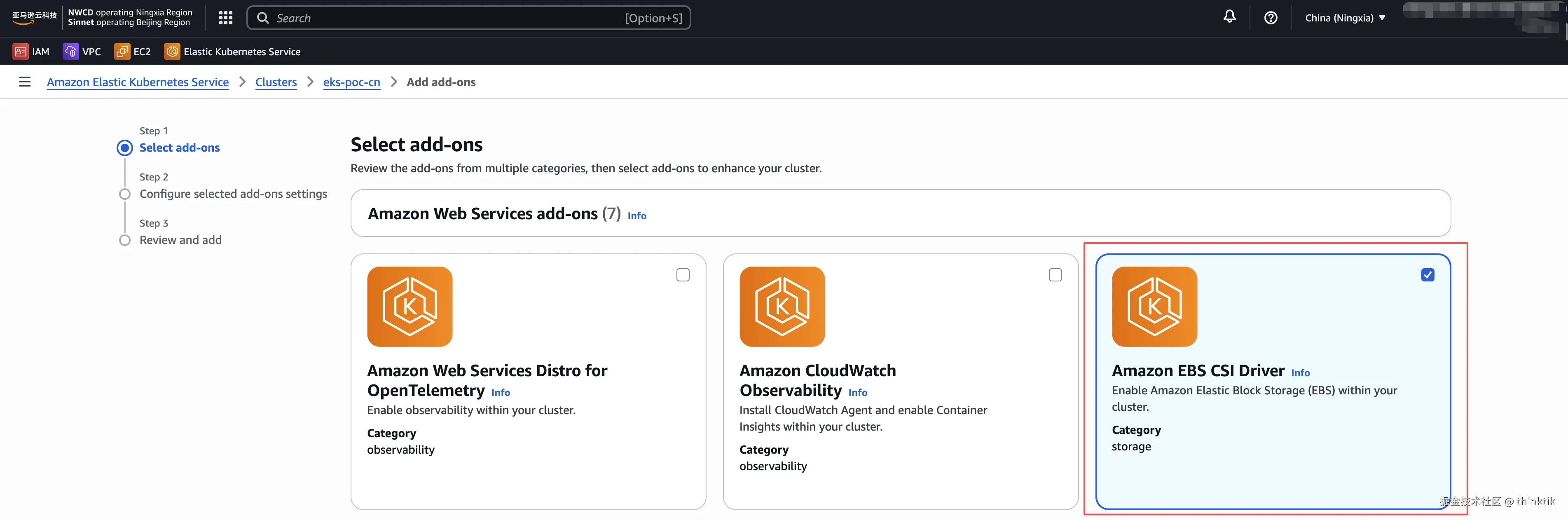Go to Amazon Elastic Kubernetes Service breadcrumb

138,82
